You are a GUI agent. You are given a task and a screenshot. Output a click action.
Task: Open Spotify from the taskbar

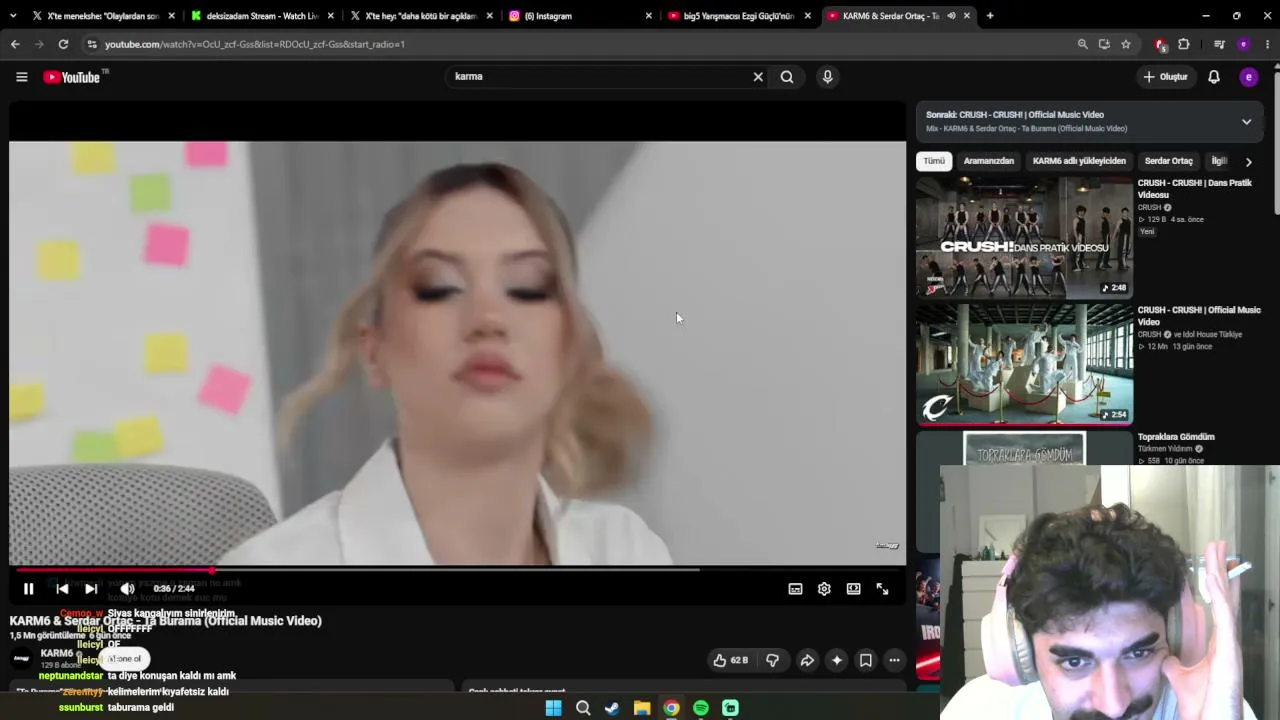click(x=701, y=708)
